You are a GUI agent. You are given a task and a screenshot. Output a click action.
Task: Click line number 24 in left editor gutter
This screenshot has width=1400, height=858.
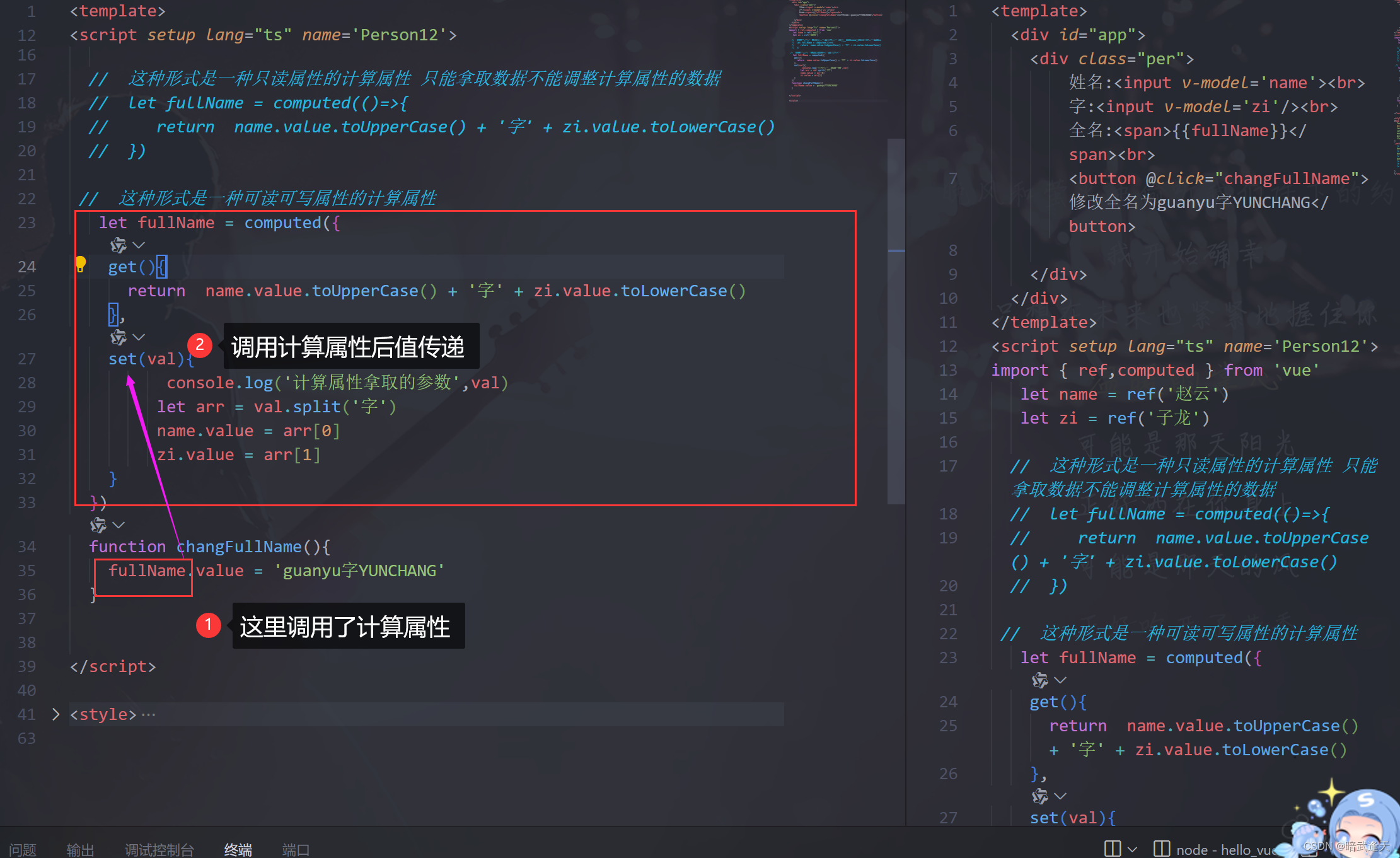pyautogui.click(x=26, y=267)
